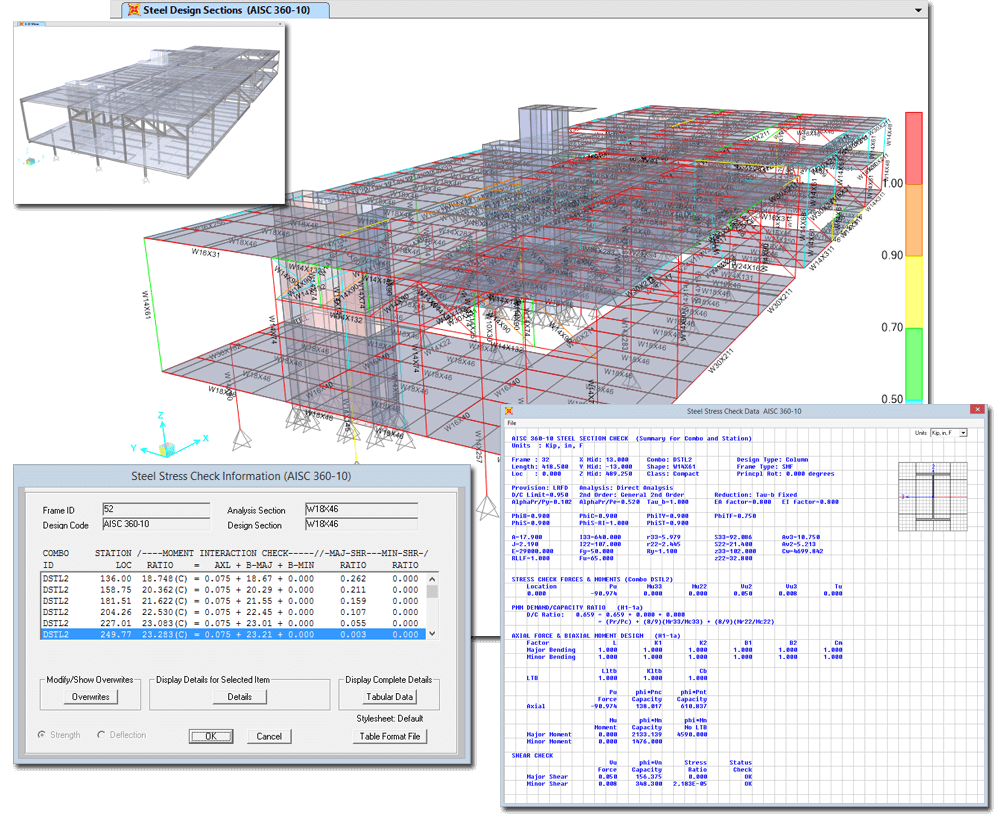Expand the tab list arrow at top right
The height and width of the screenshot is (815, 1000).
pos(918,10)
